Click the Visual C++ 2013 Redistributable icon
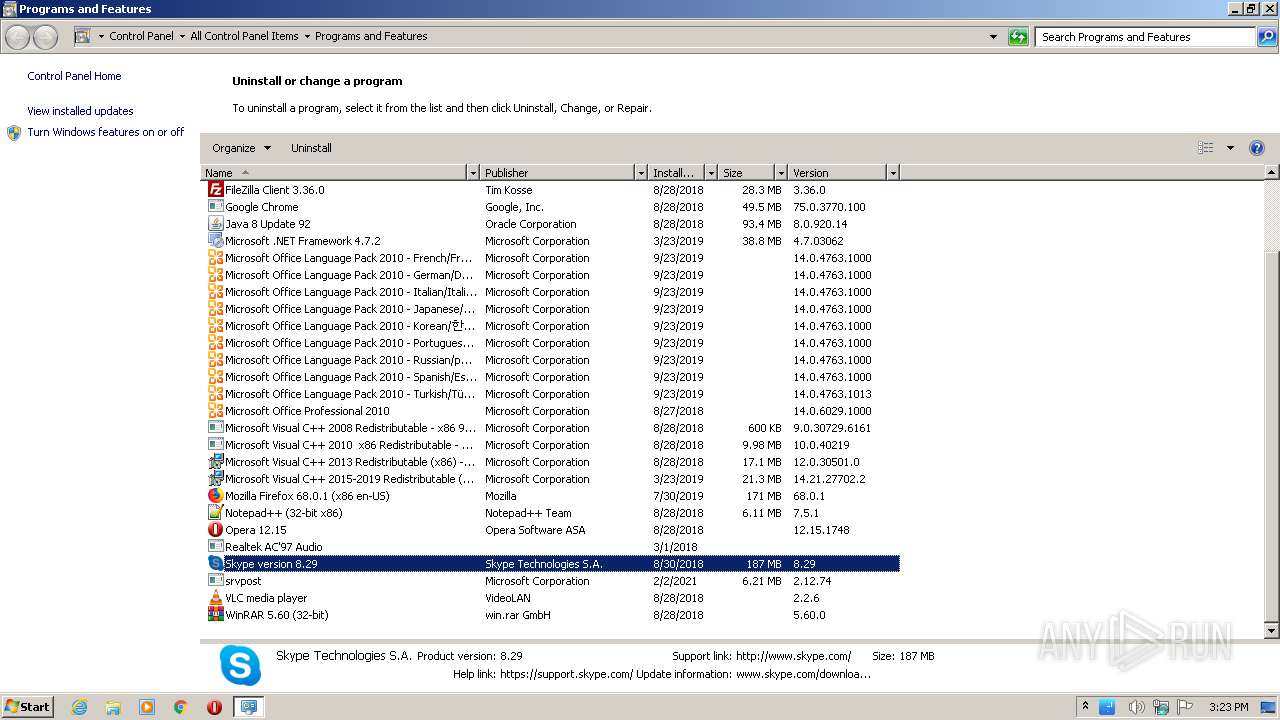Screen dimensions: 1280x720 (215, 461)
